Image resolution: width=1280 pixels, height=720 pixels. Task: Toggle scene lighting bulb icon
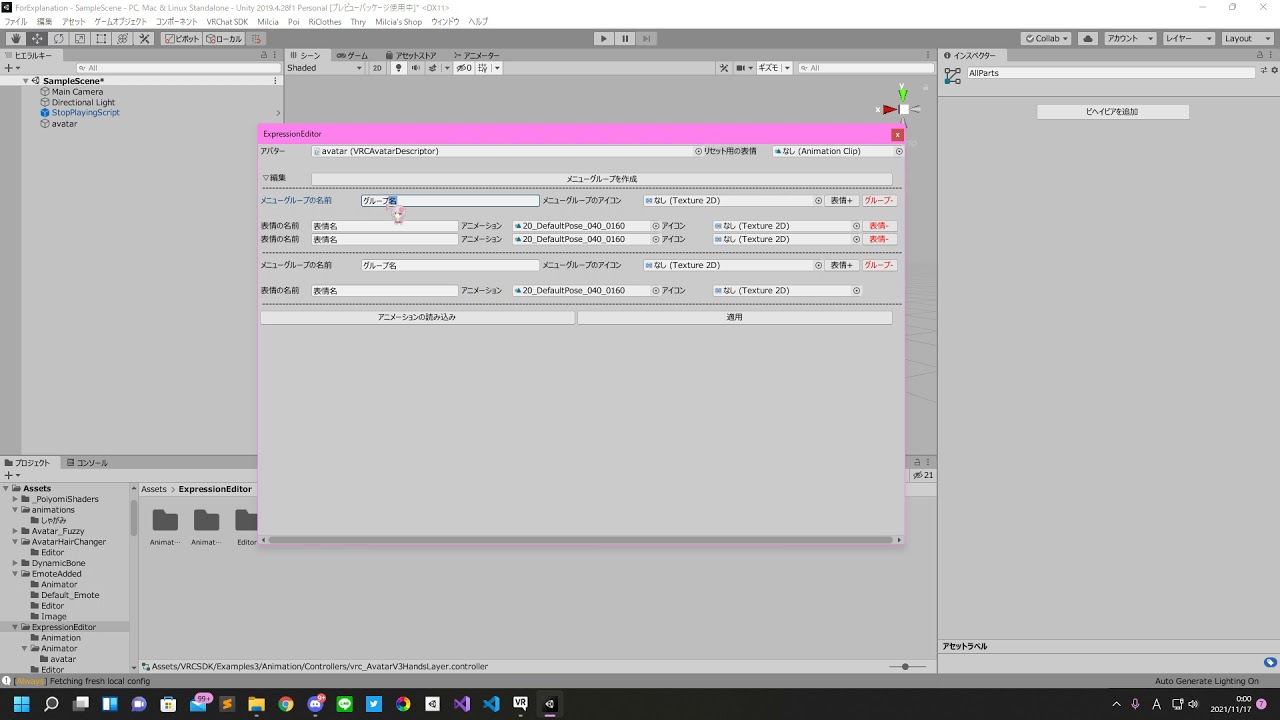coord(398,68)
